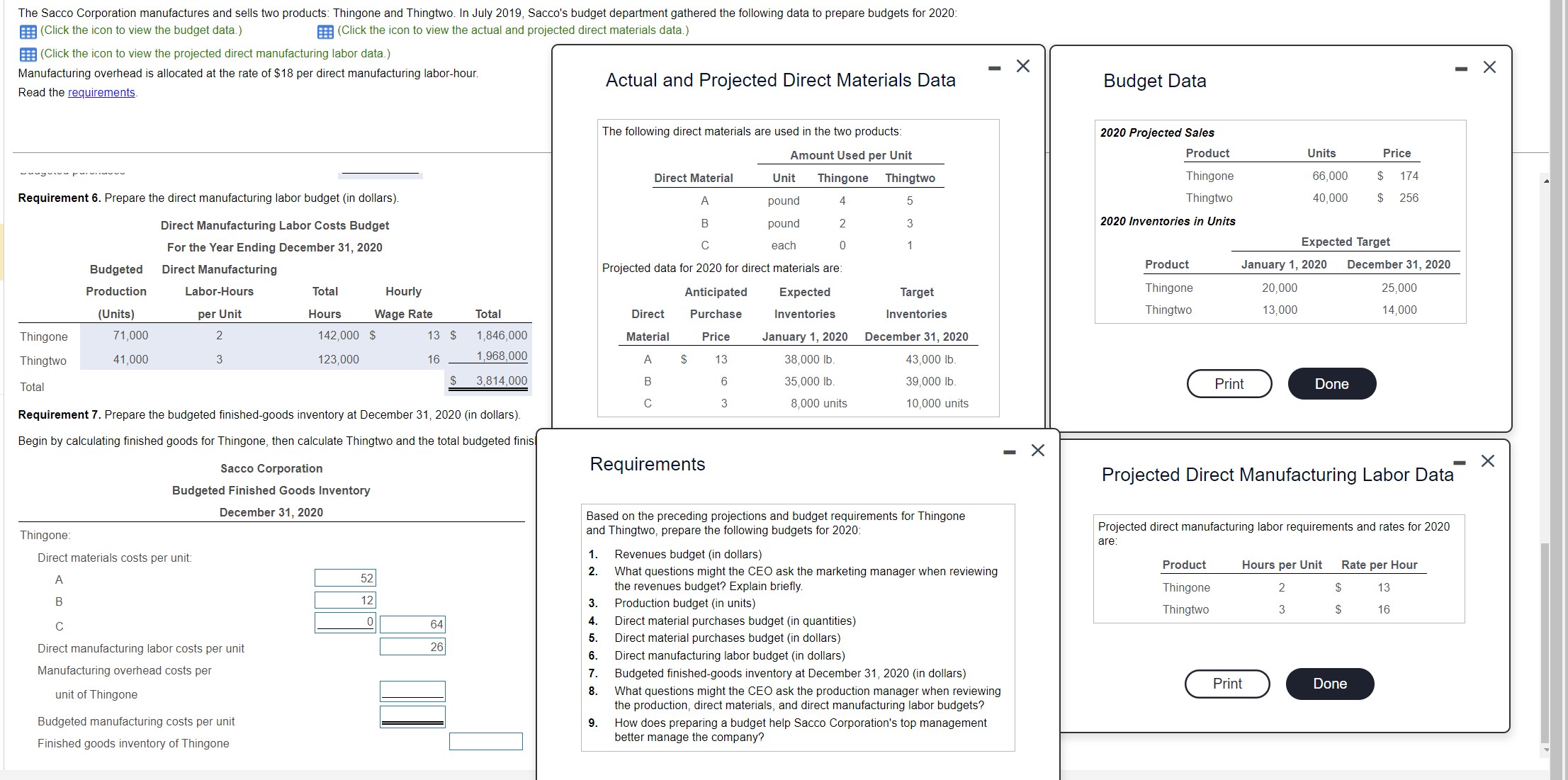This screenshot has width=1568, height=780.
Task: Click the Thingone budgeted production cell 71,000
Action: click(x=131, y=335)
